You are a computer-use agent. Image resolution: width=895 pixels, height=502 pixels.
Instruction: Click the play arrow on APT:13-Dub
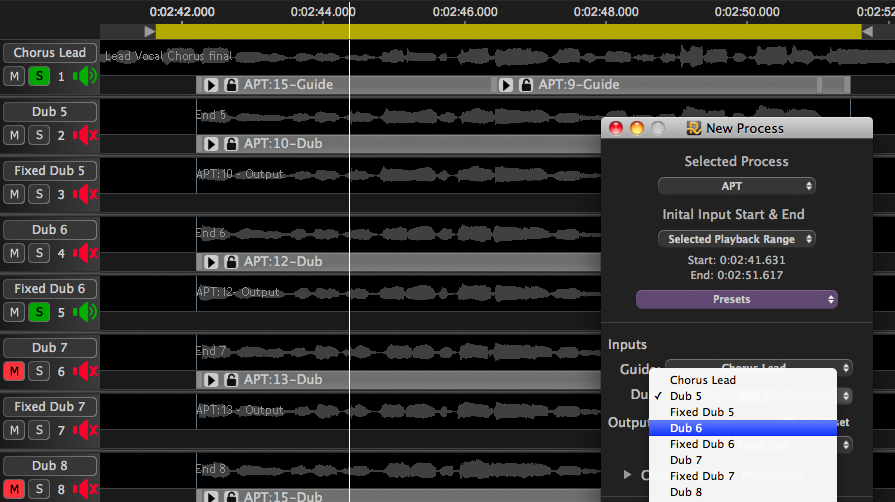pos(211,380)
